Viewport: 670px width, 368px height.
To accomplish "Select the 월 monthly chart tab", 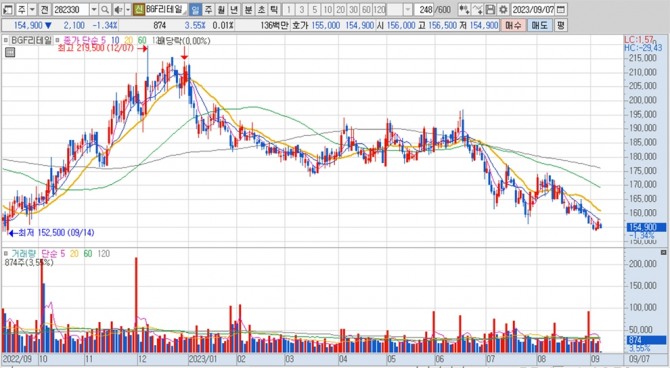I will click(x=221, y=9).
